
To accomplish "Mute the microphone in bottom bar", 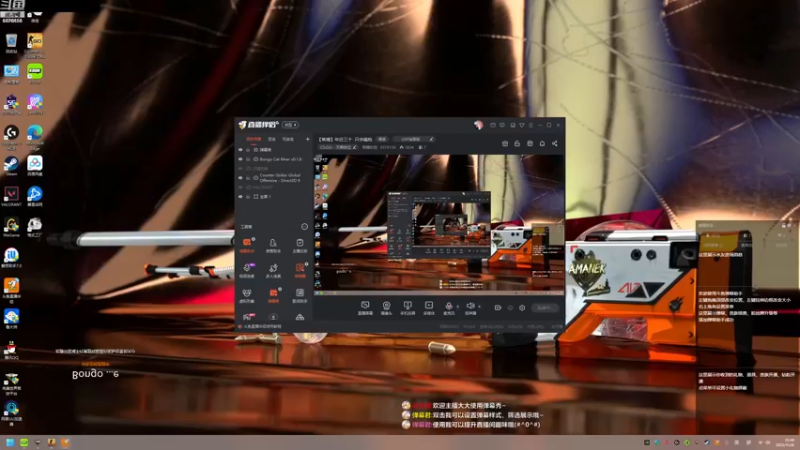I will point(449,308).
